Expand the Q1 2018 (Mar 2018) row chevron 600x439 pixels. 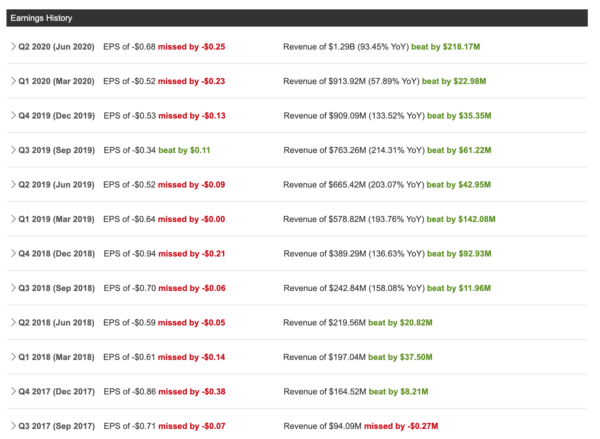click(13, 357)
